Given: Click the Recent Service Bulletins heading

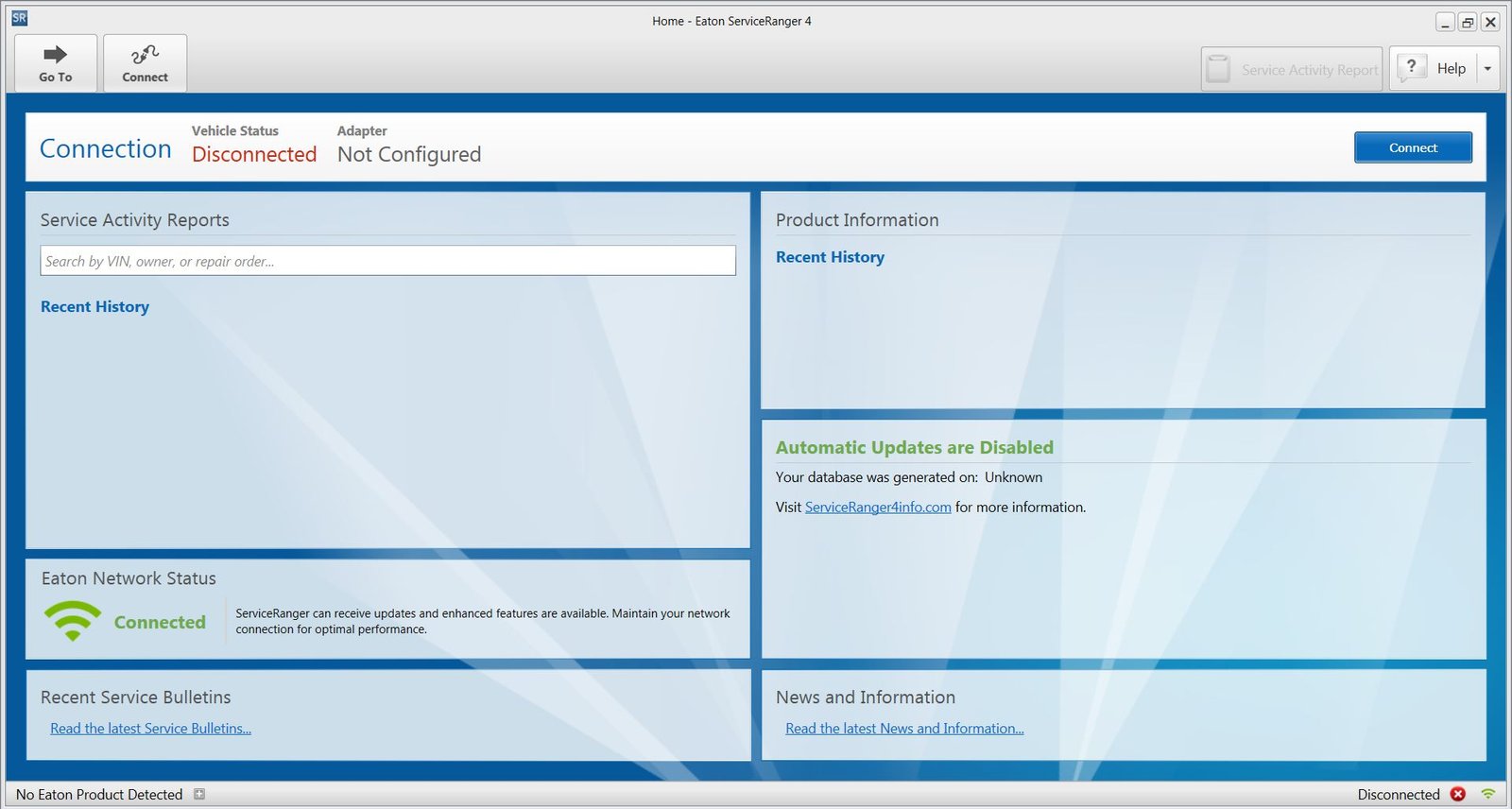Looking at the screenshot, I should (x=136, y=697).
